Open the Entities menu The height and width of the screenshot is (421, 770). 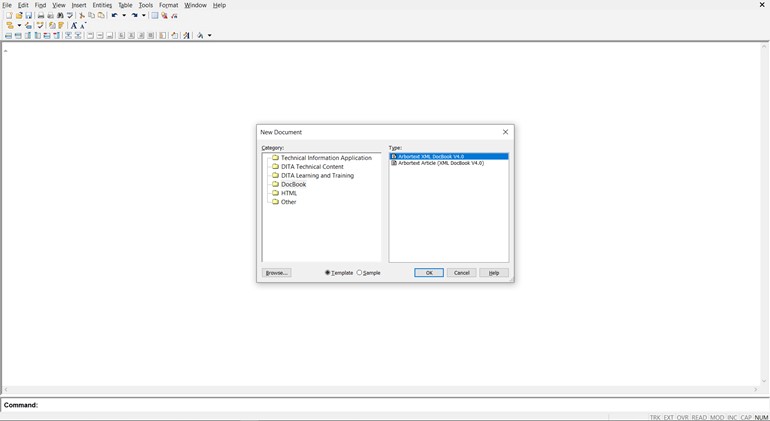(x=102, y=5)
